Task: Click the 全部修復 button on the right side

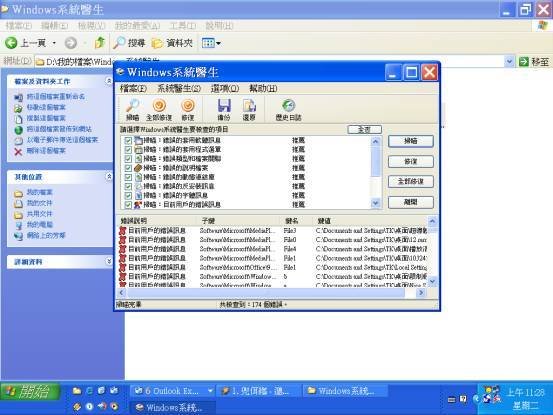Action: (411, 182)
